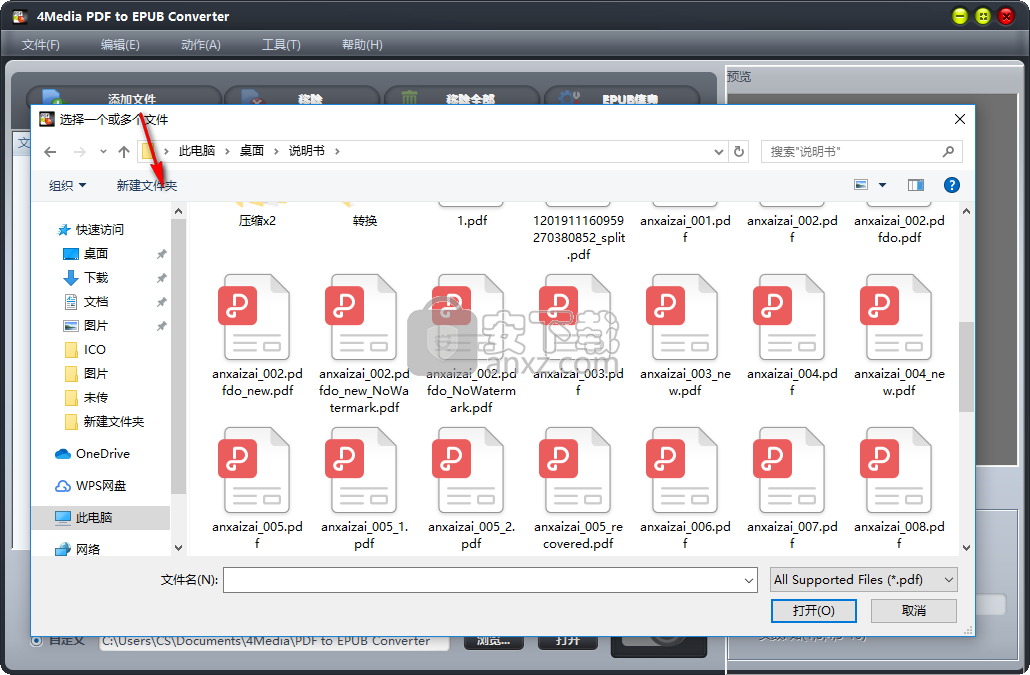
Task: Click 桌面 in the address breadcrumb
Action: 252,151
